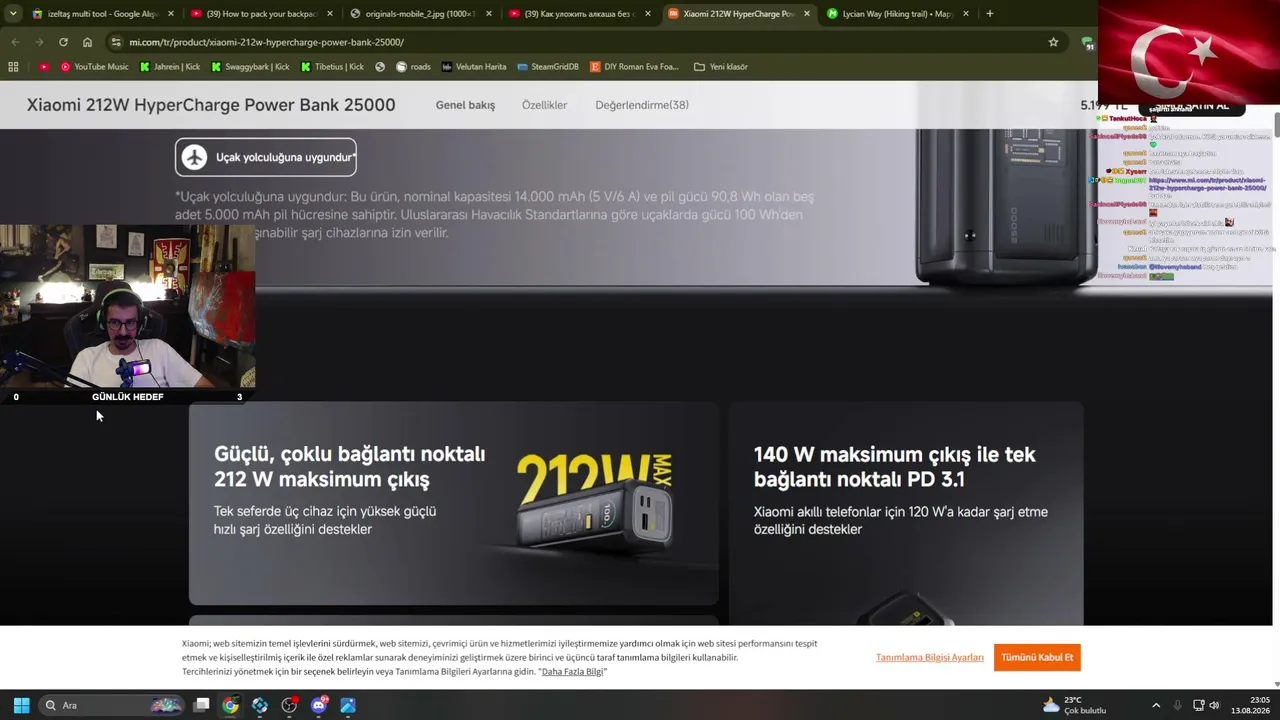Show hidden system tray icons
This screenshot has height=720, width=1280.
(x=1156, y=705)
